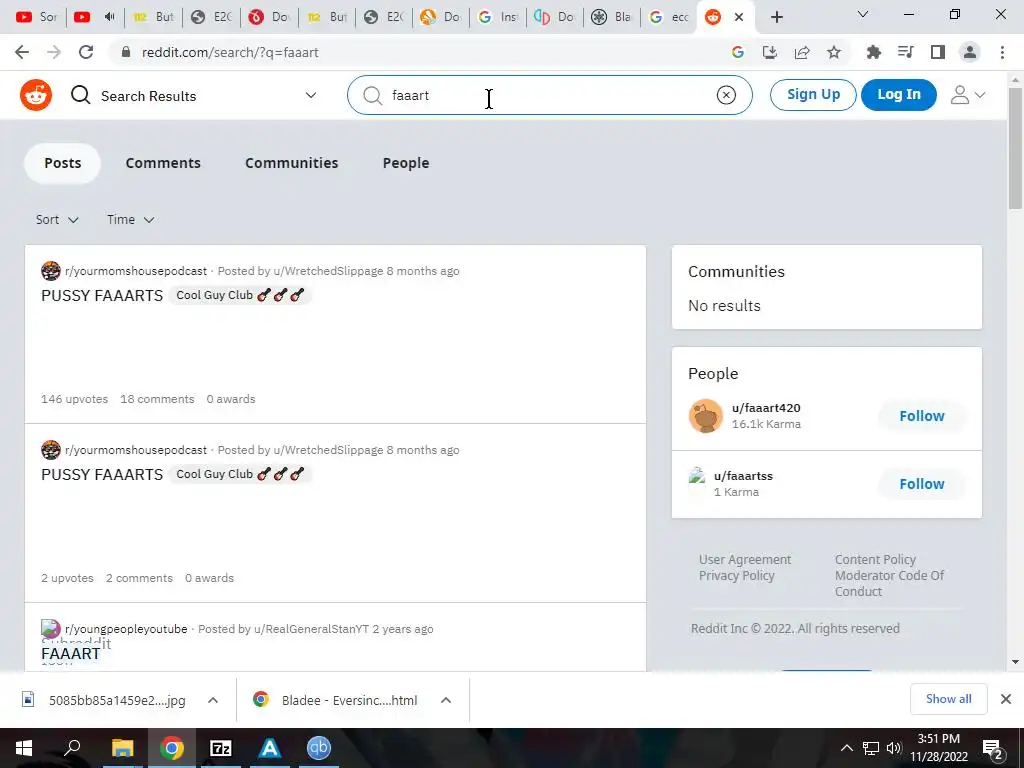Expand options for Bladee html download
Viewport: 1024px width, 768px height.
(x=446, y=700)
